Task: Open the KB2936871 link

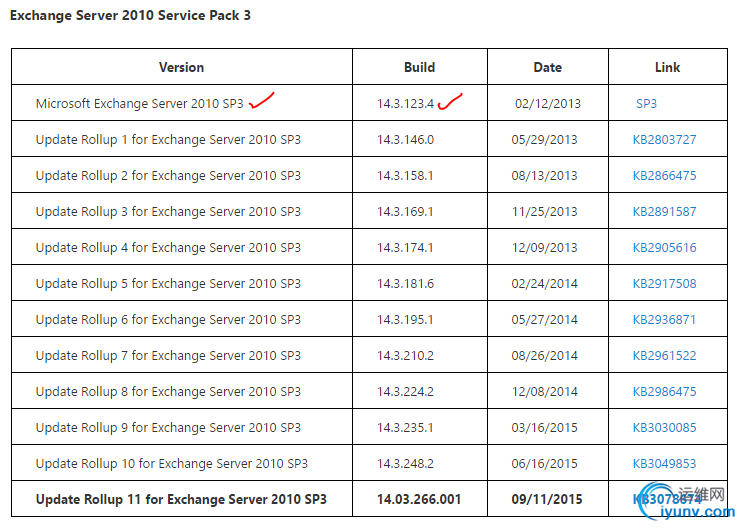Action: click(664, 320)
